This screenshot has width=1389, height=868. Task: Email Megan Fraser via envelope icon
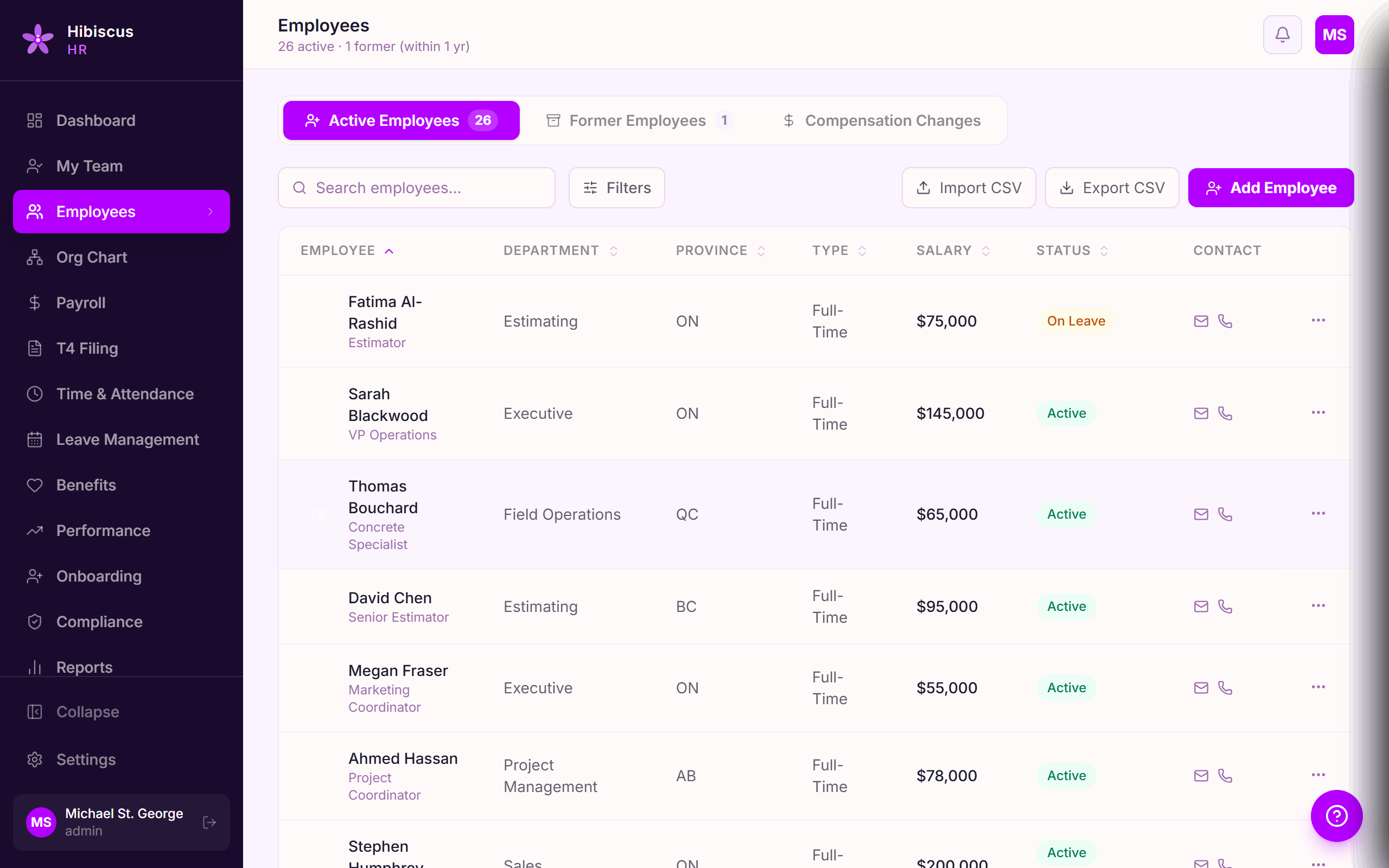(x=1201, y=688)
